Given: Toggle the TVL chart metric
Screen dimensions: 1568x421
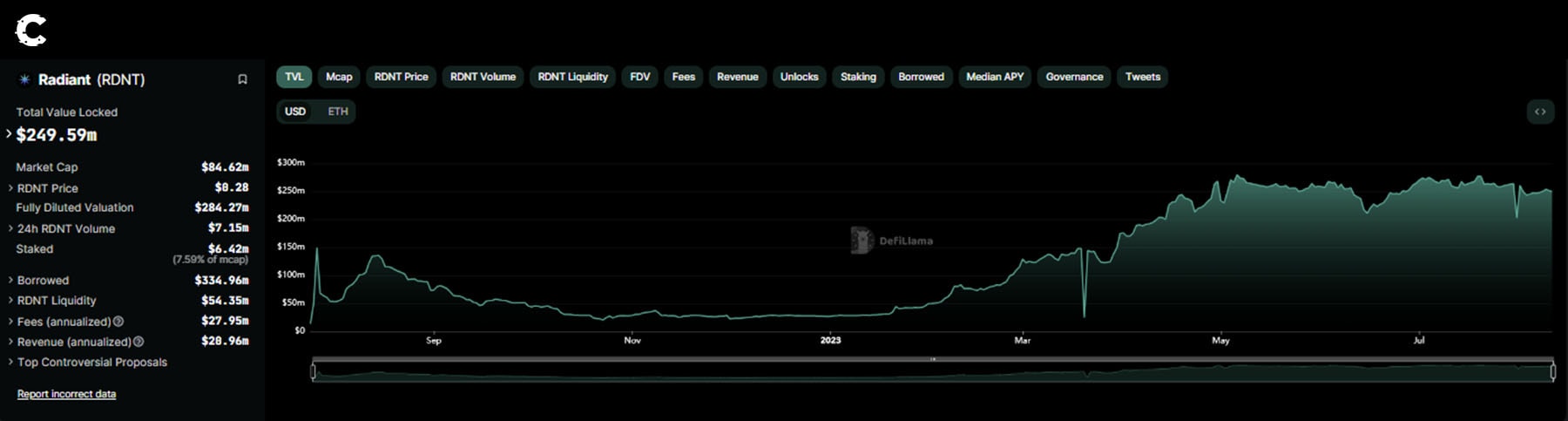Looking at the screenshot, I should point(294,77).
